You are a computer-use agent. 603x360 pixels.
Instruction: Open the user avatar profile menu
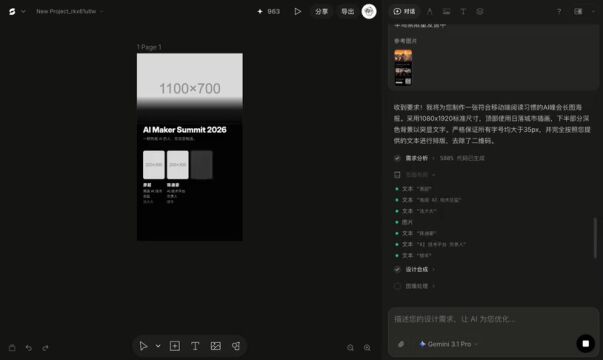pyautogui.click(x=369, y=12)
